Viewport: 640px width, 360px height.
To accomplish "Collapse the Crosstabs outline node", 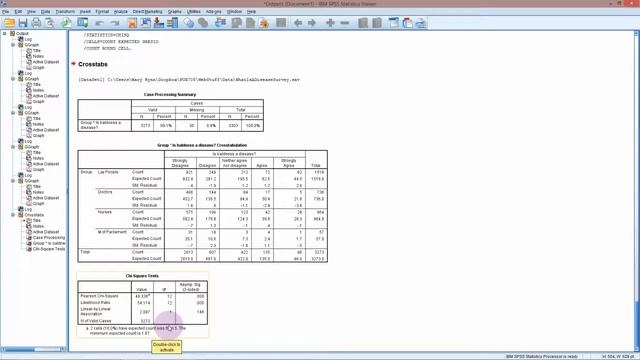I will 13,215.
